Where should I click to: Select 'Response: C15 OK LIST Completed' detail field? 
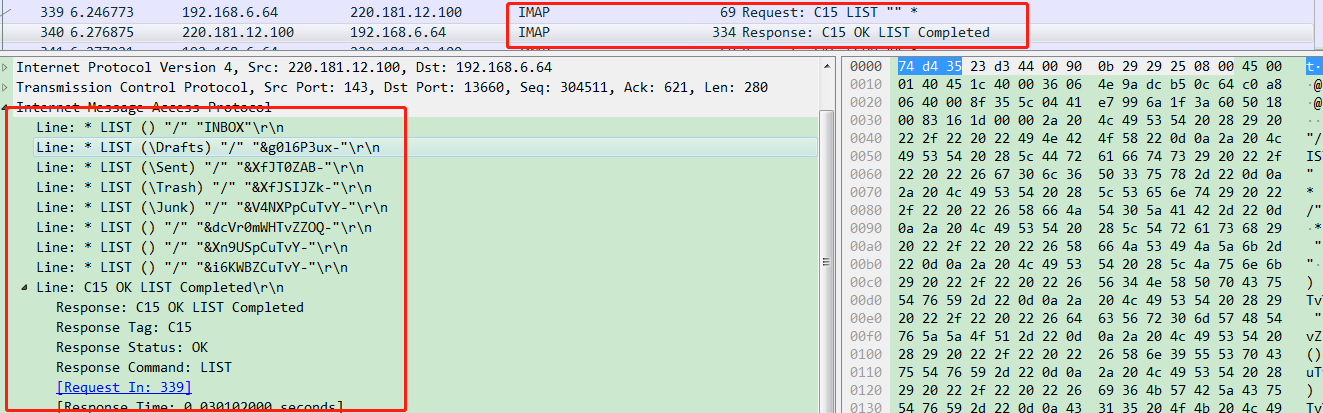[x=410, y=307]
